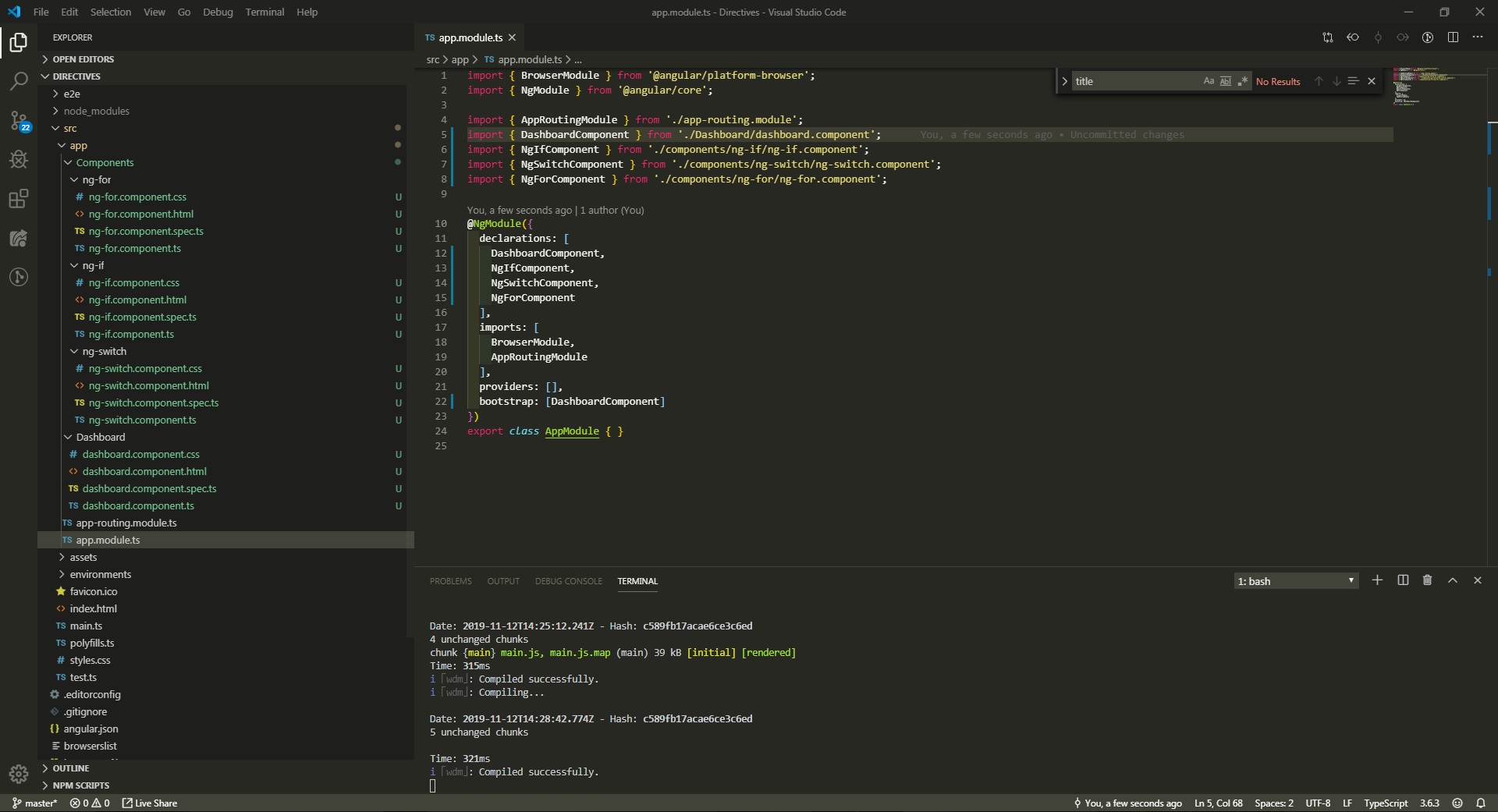Switch to the DEBUG CONSOLE tab
The height and width of the screenshot is (812, 1498).
coord(569,581)
